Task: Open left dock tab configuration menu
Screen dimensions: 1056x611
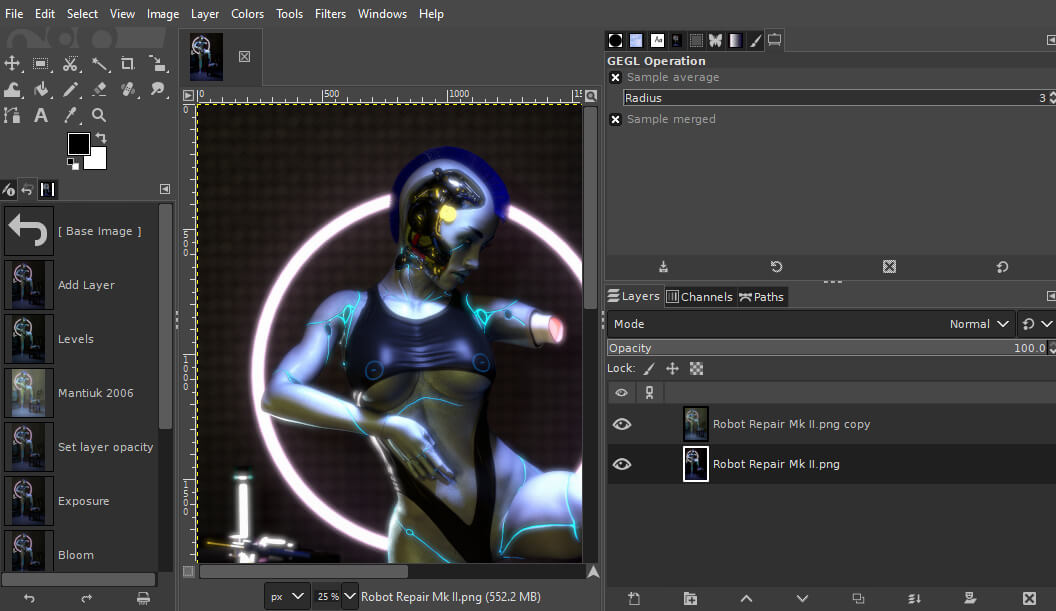Action: click(x=165, y=189)
